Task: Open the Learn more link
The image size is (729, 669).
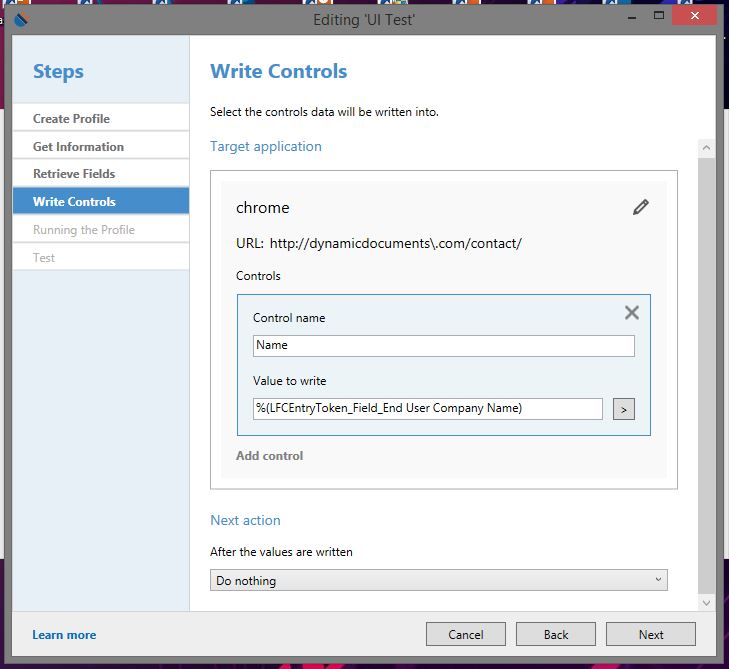Action: tap(64, 635)
